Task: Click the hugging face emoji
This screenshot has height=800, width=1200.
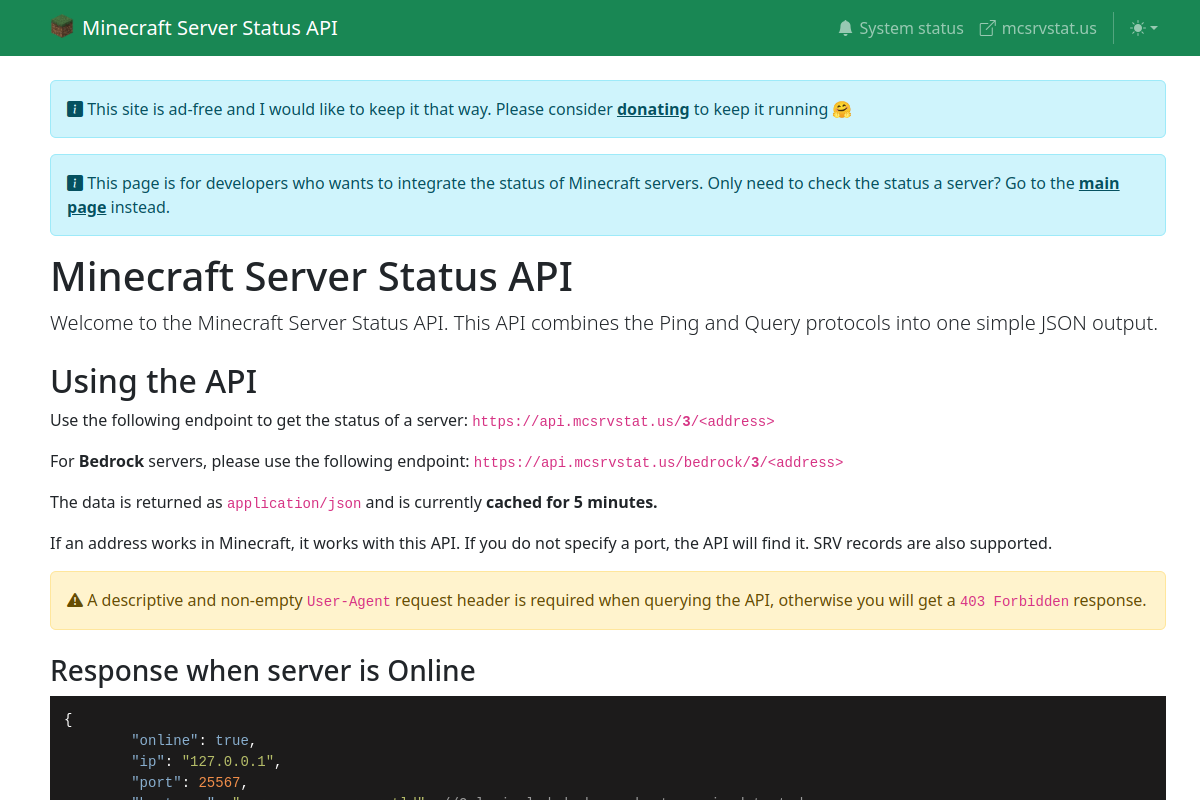Action: point(842,109)
